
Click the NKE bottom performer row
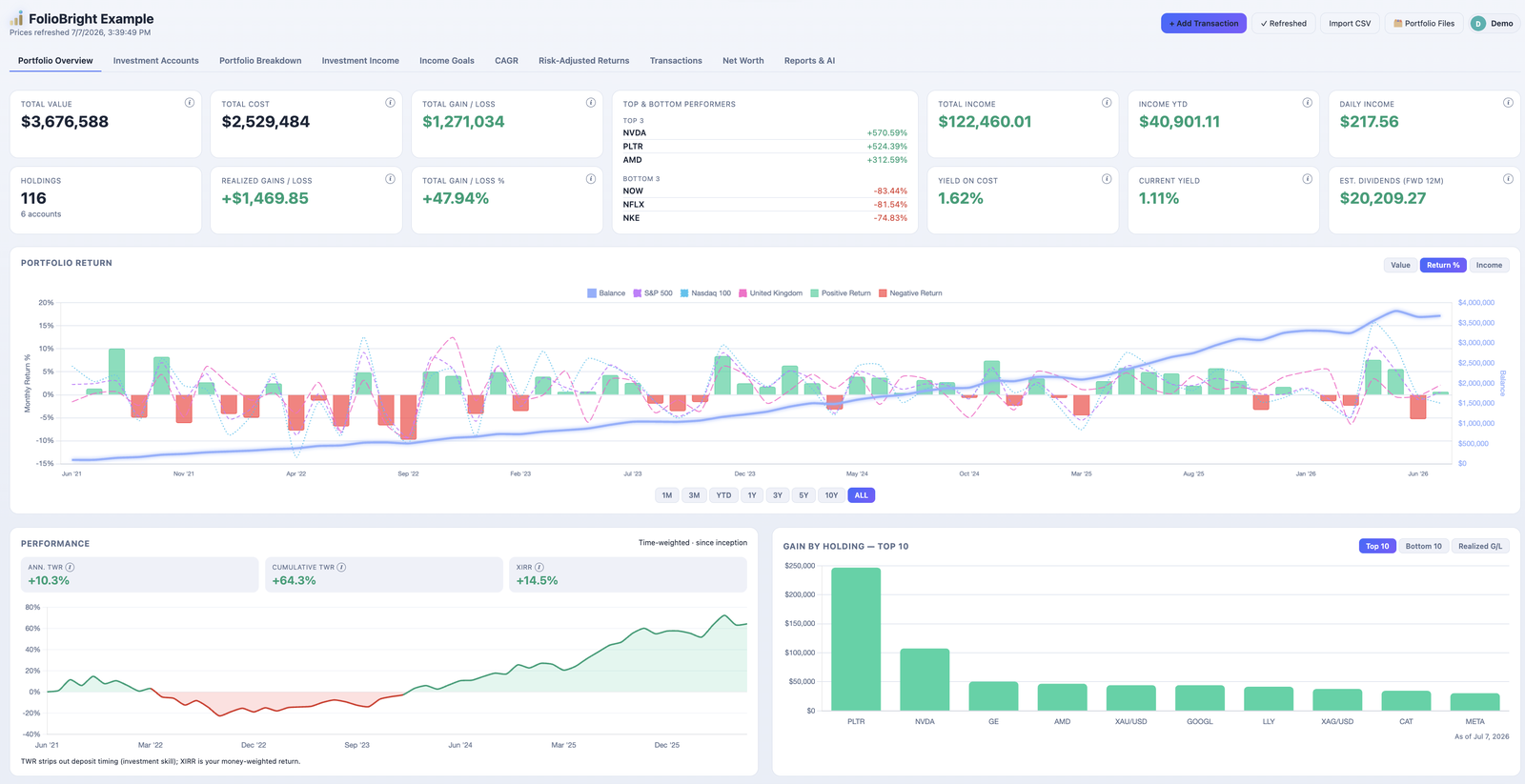click(764, 218)
